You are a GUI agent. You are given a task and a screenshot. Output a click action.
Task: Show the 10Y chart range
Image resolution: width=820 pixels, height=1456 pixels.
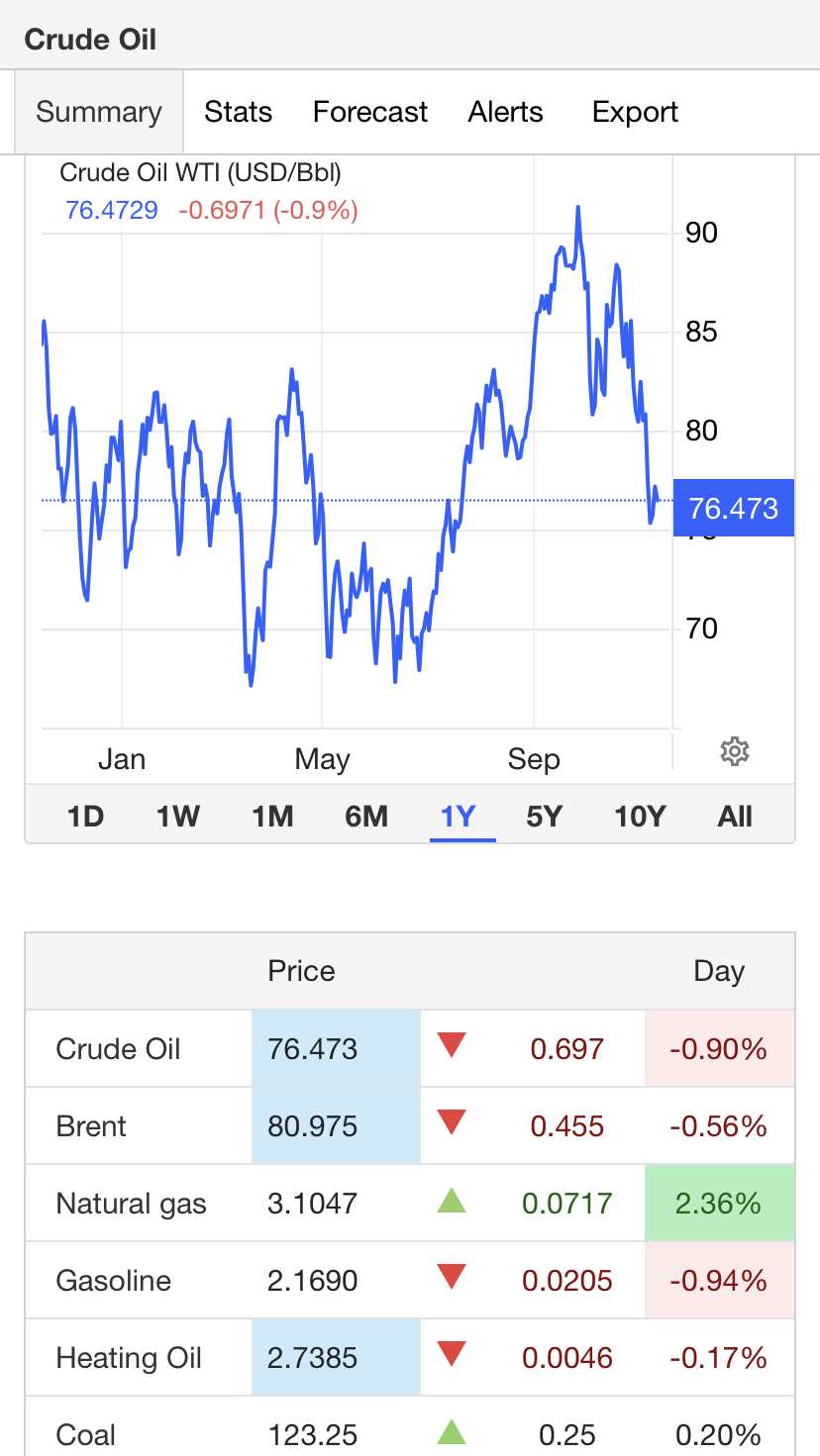640,817
